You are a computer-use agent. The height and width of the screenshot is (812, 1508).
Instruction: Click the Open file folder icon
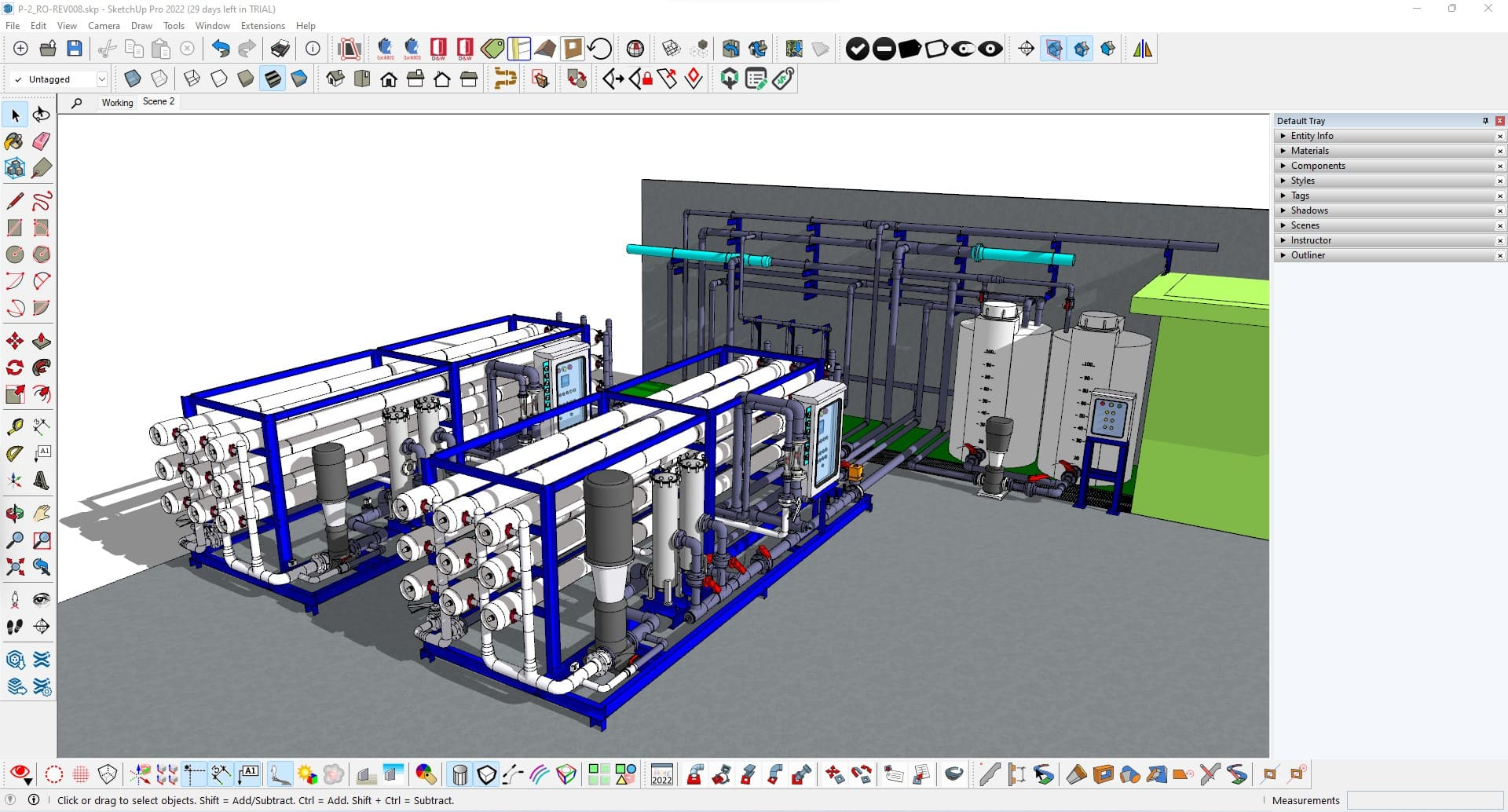pos(48,49)
